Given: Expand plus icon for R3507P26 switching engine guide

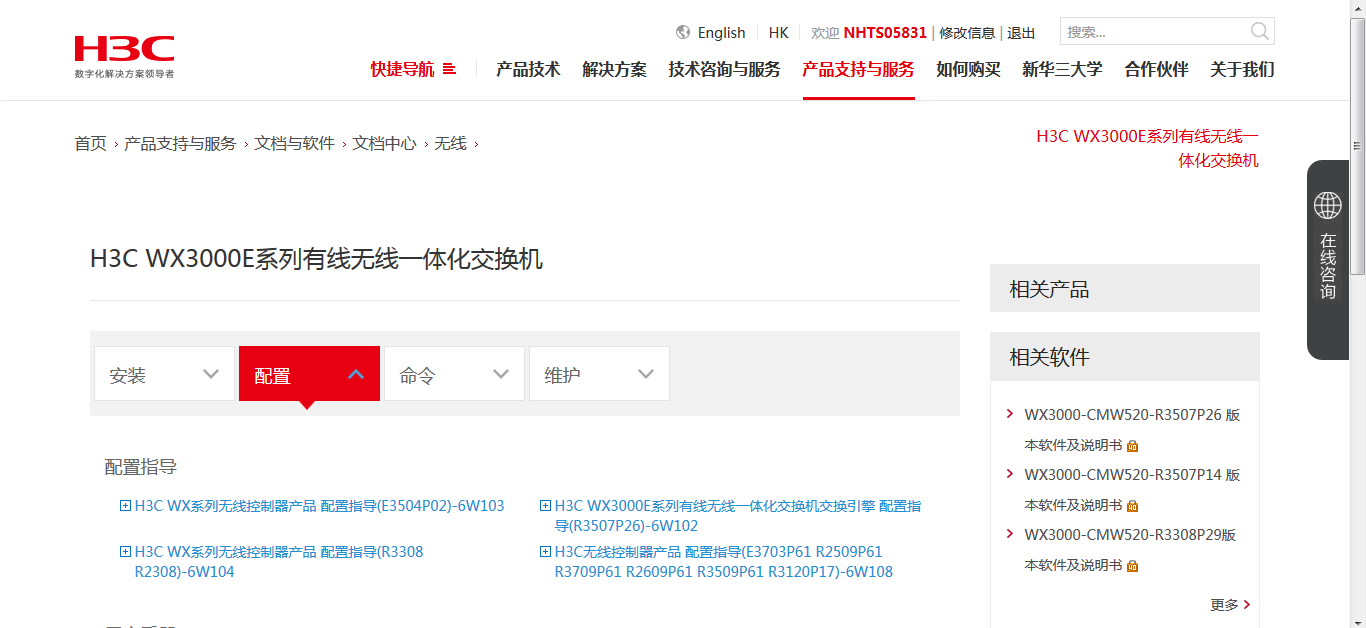Looking at the screenshot, I should (545, 506).
